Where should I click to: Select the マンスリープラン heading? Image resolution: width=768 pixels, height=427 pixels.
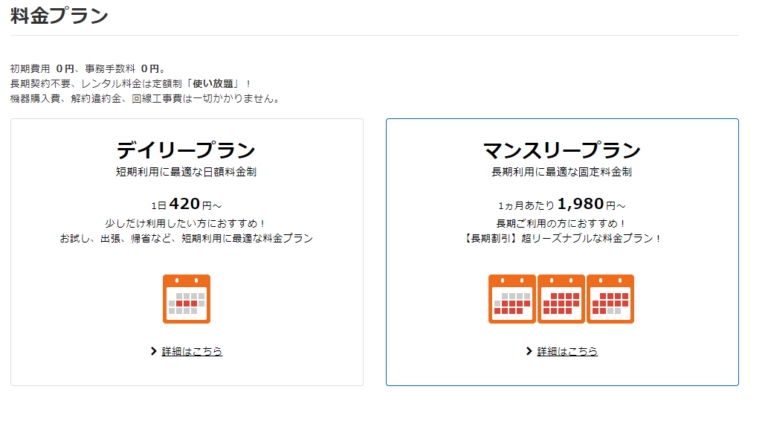click(x=562, y=150)
